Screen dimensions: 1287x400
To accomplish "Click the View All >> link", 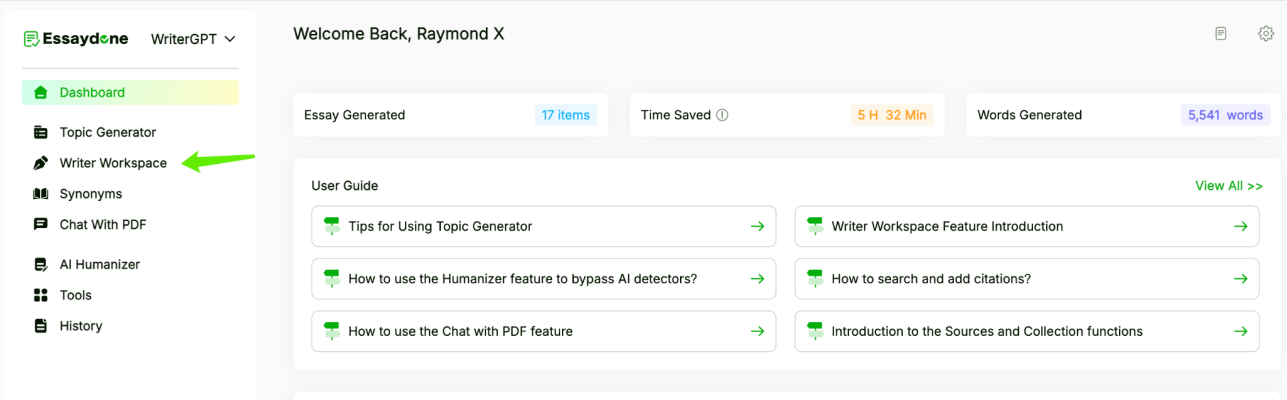I will point(1229,186).
